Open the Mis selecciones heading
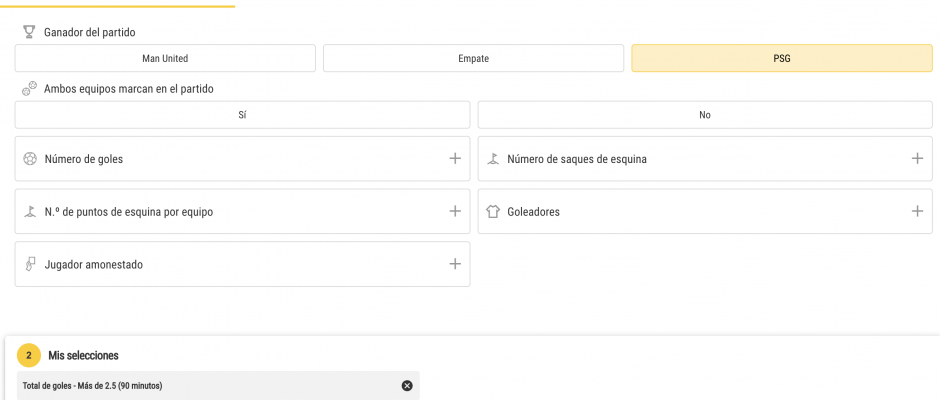Viewport: 940px width, 400px height. tap(83, 355)
